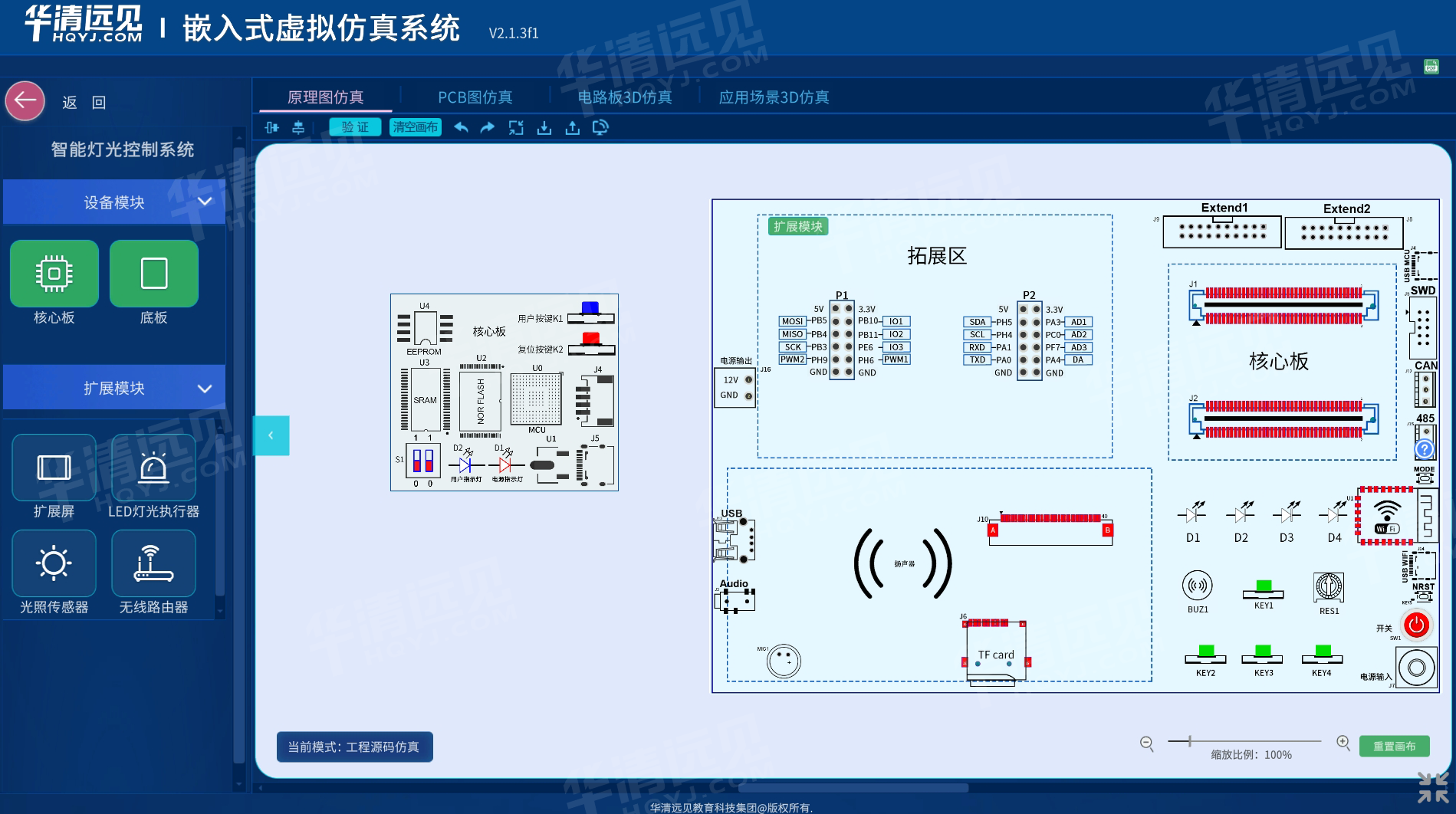Toggle the red power switch SW1
This screenshot has width=1456, height=814.
1416,625
